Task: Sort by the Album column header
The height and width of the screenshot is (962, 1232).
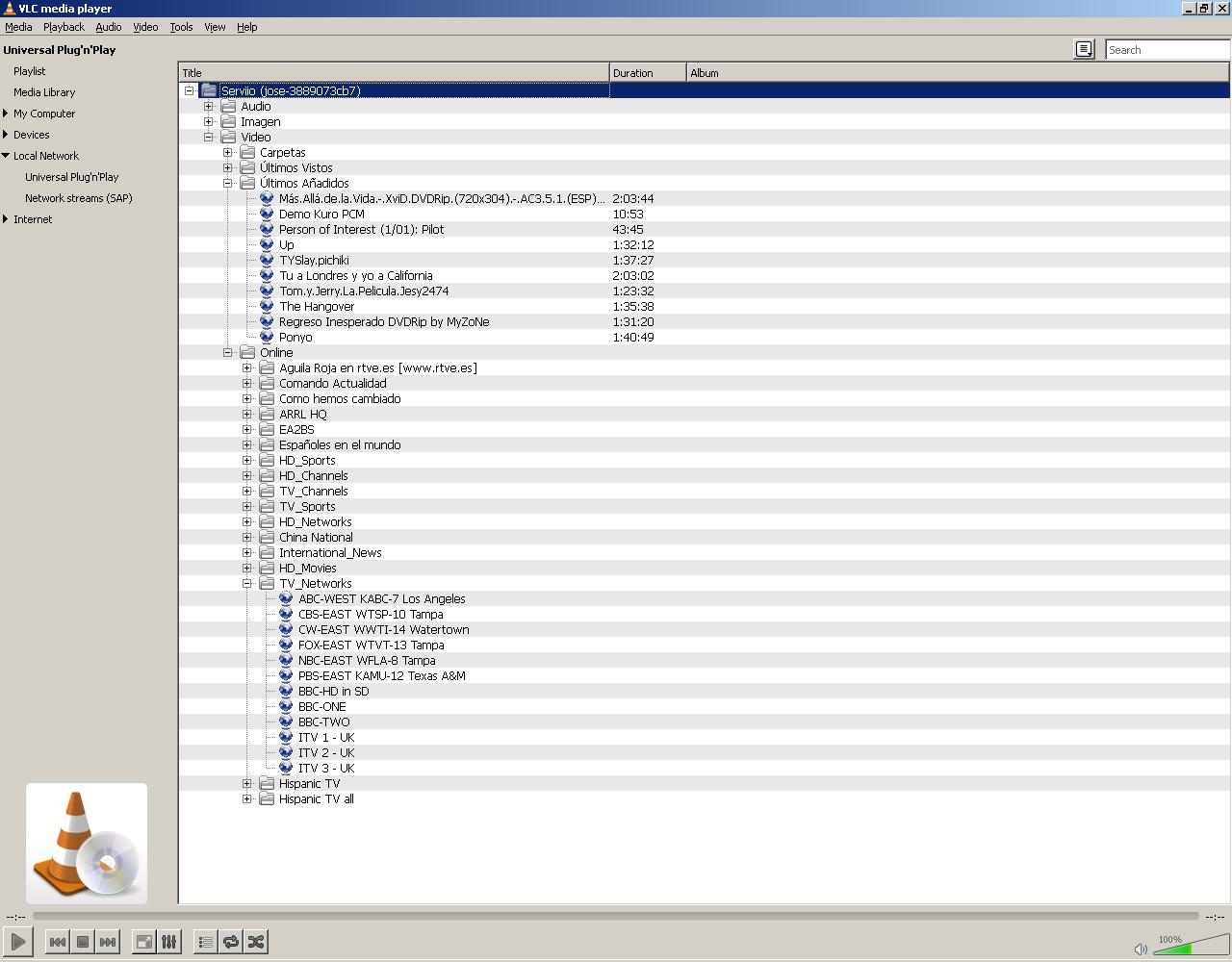Action: (958, 73)
